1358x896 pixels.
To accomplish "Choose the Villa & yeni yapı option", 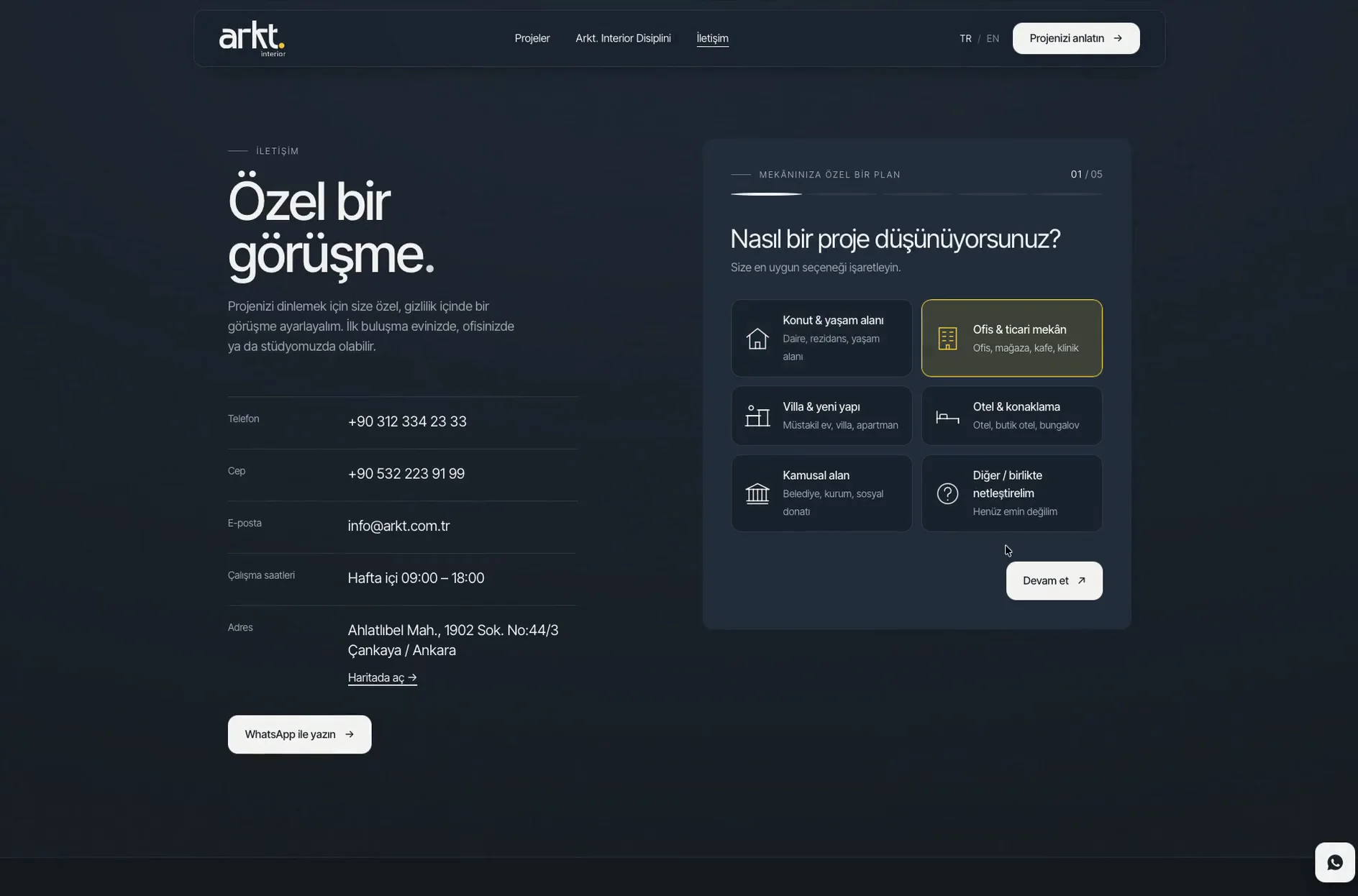I will (x=821, y=416).
